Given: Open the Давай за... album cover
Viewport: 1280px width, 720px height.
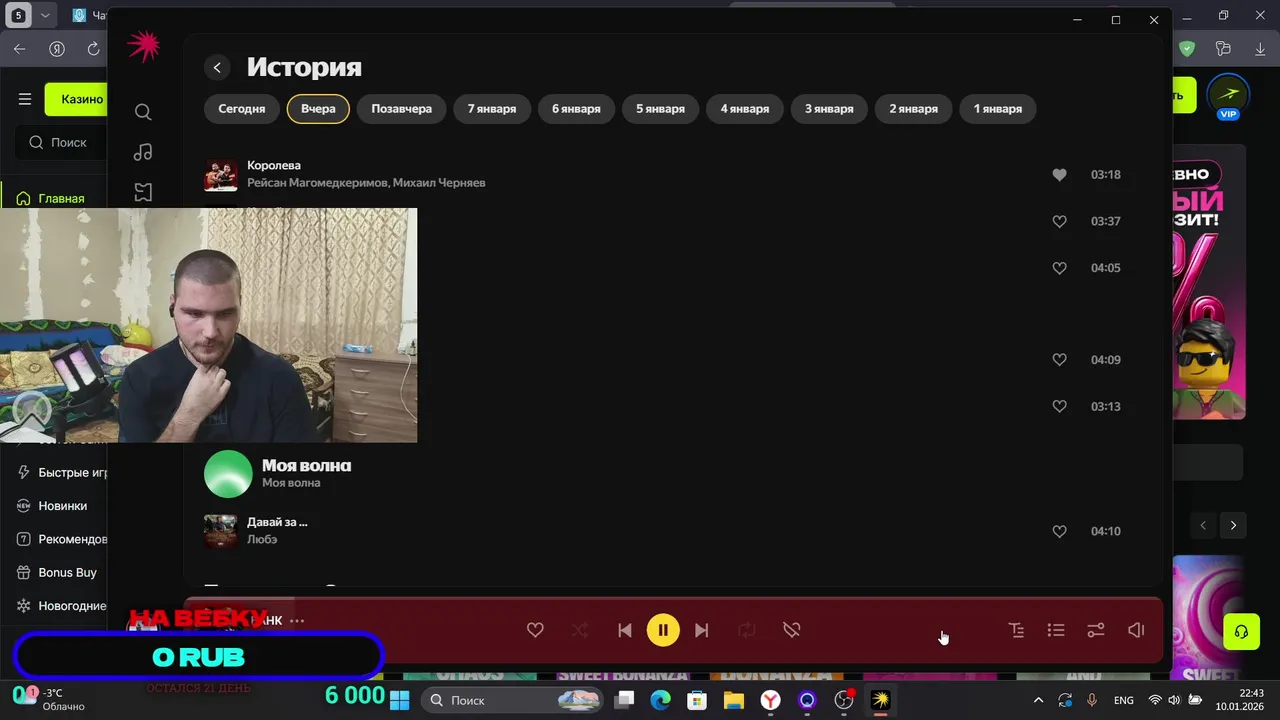Looking at the screenshot, I should pyautogui.click(x=221, y=531).
